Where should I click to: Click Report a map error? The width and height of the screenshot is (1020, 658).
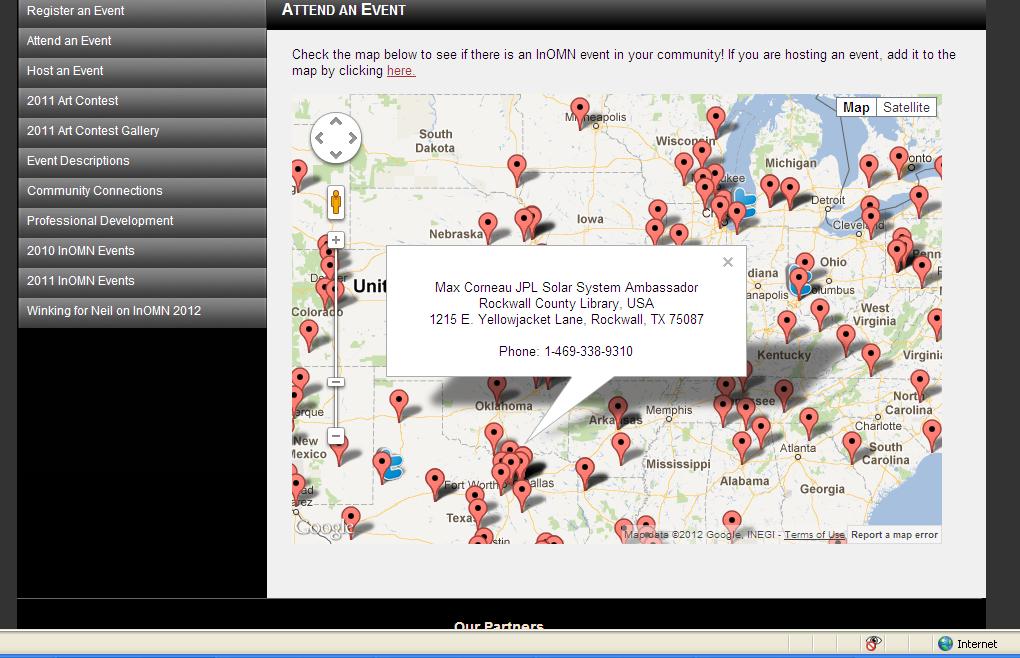tap(894, 535)
